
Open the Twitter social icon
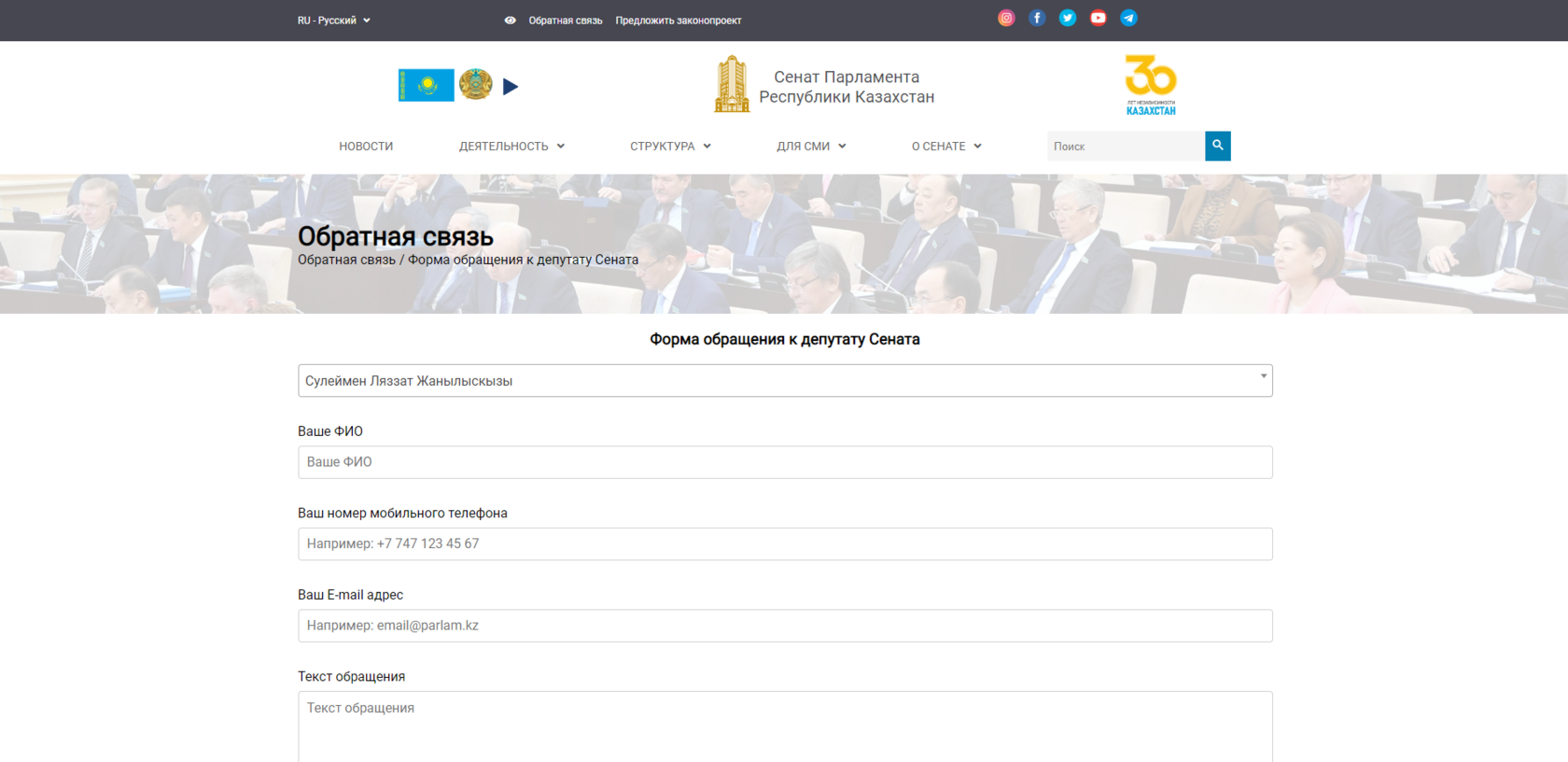(x=1068, y=18)
